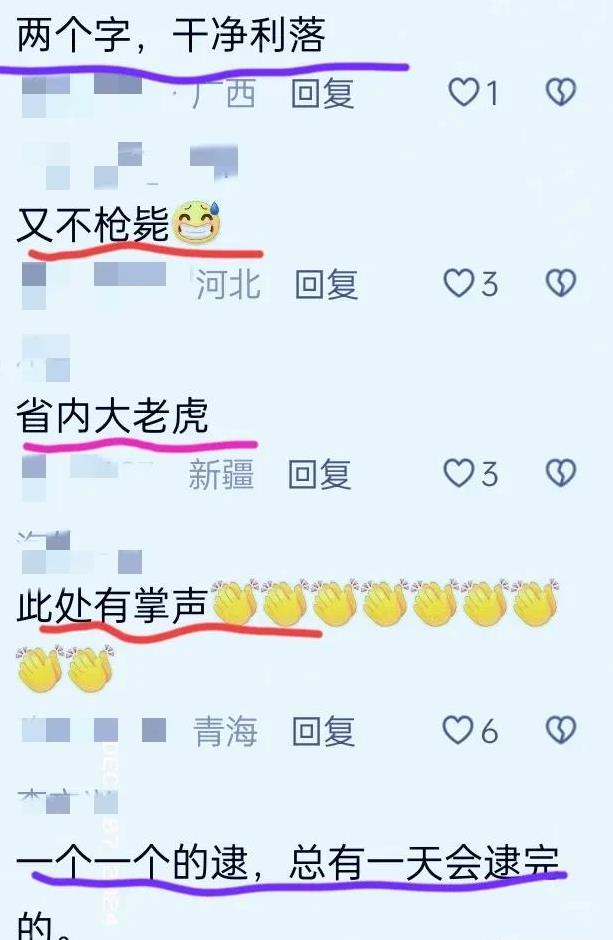Image resolution: width=613 pixels, height=940 pixels.
Task: Like the 又不枪毙 comment heart
Action: coord(459,283)
